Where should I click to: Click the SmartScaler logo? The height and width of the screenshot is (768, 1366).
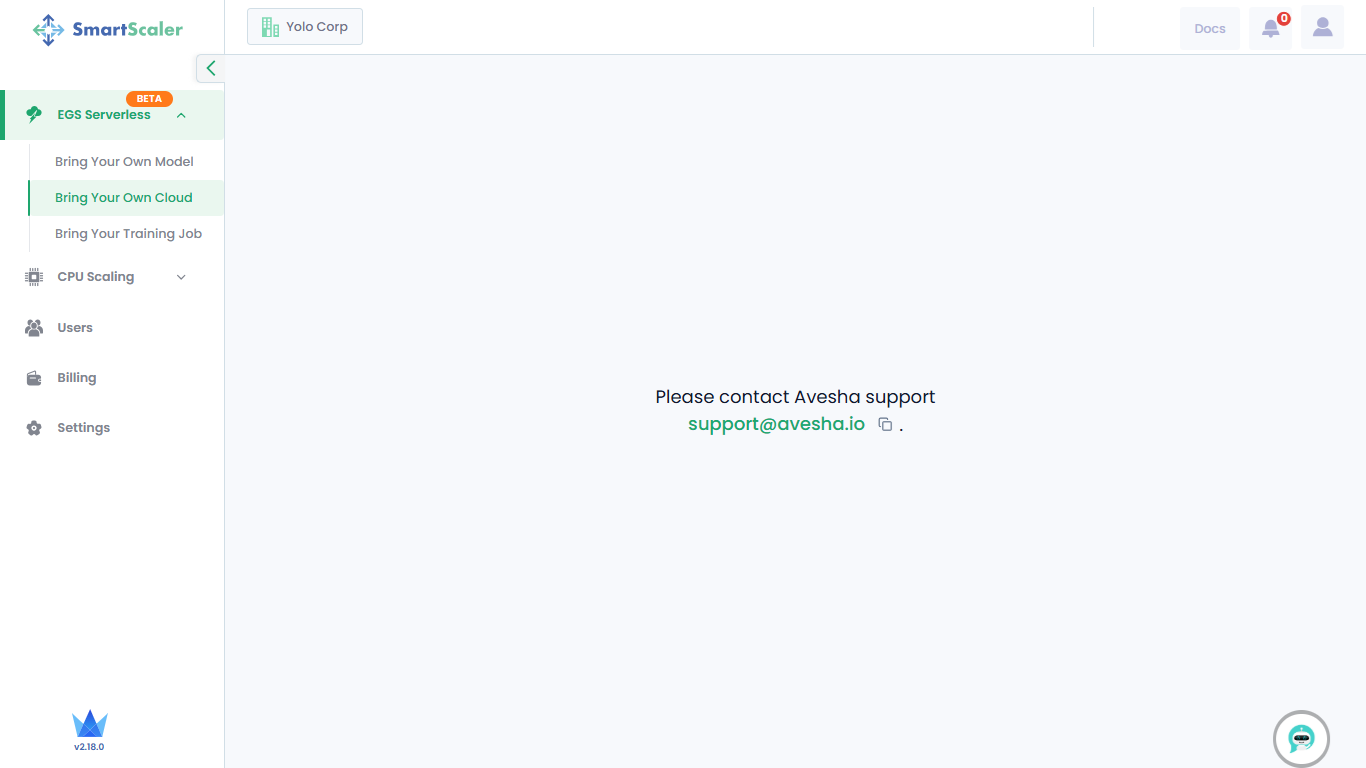point(108,29)
